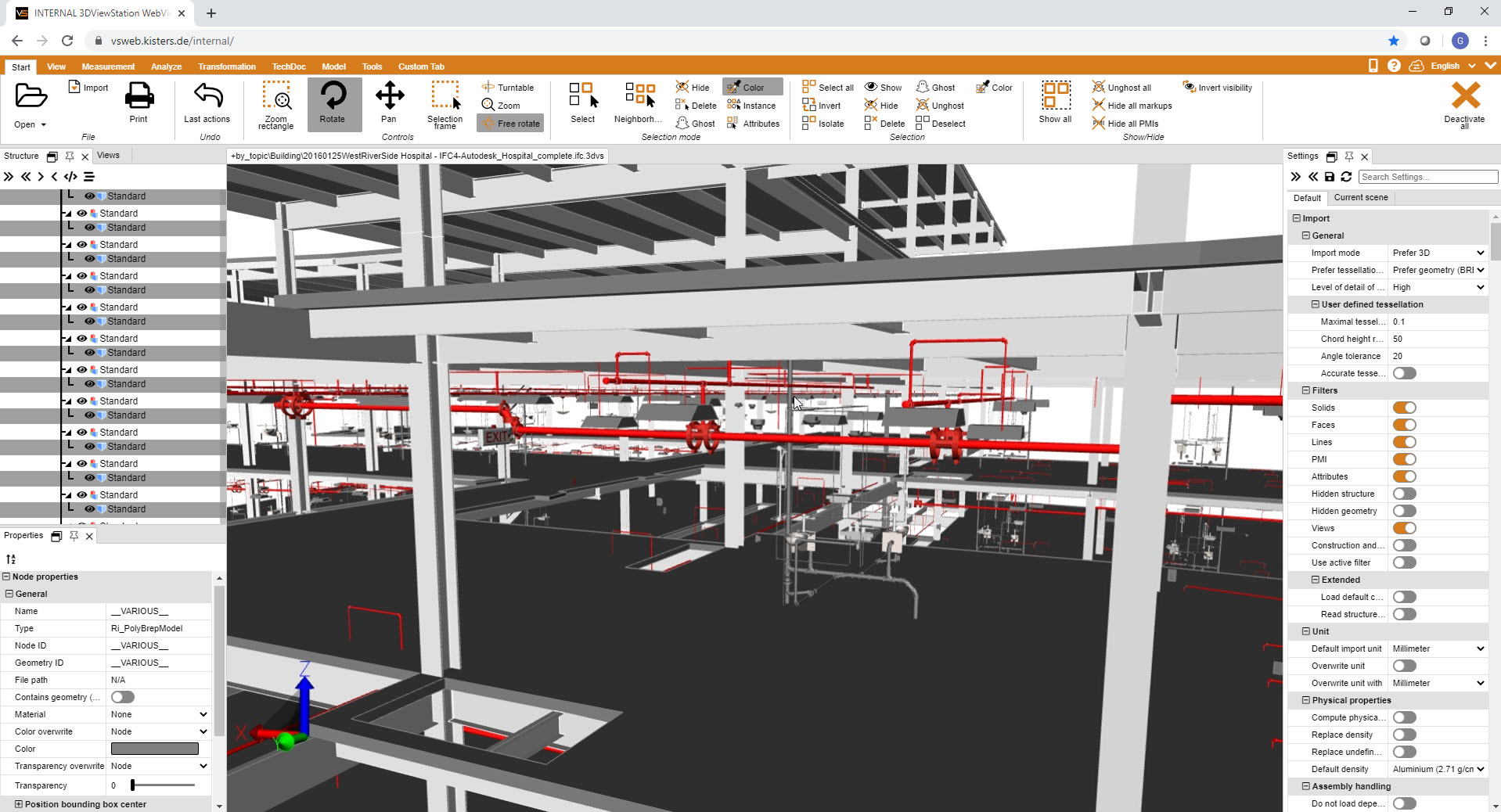Open Import mode dropdown

[1438, 253]
